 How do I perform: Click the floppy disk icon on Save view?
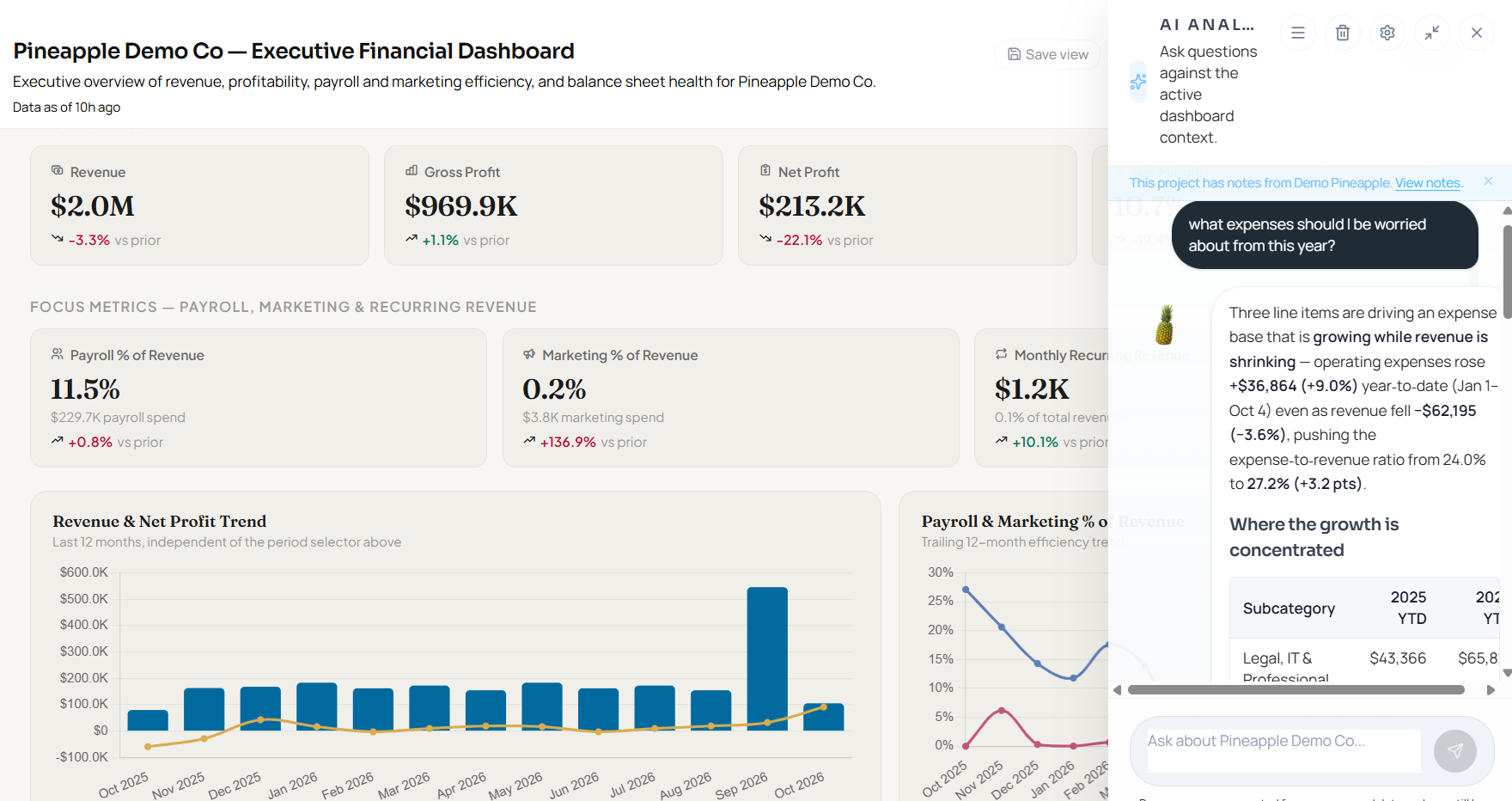(1015, 54)
